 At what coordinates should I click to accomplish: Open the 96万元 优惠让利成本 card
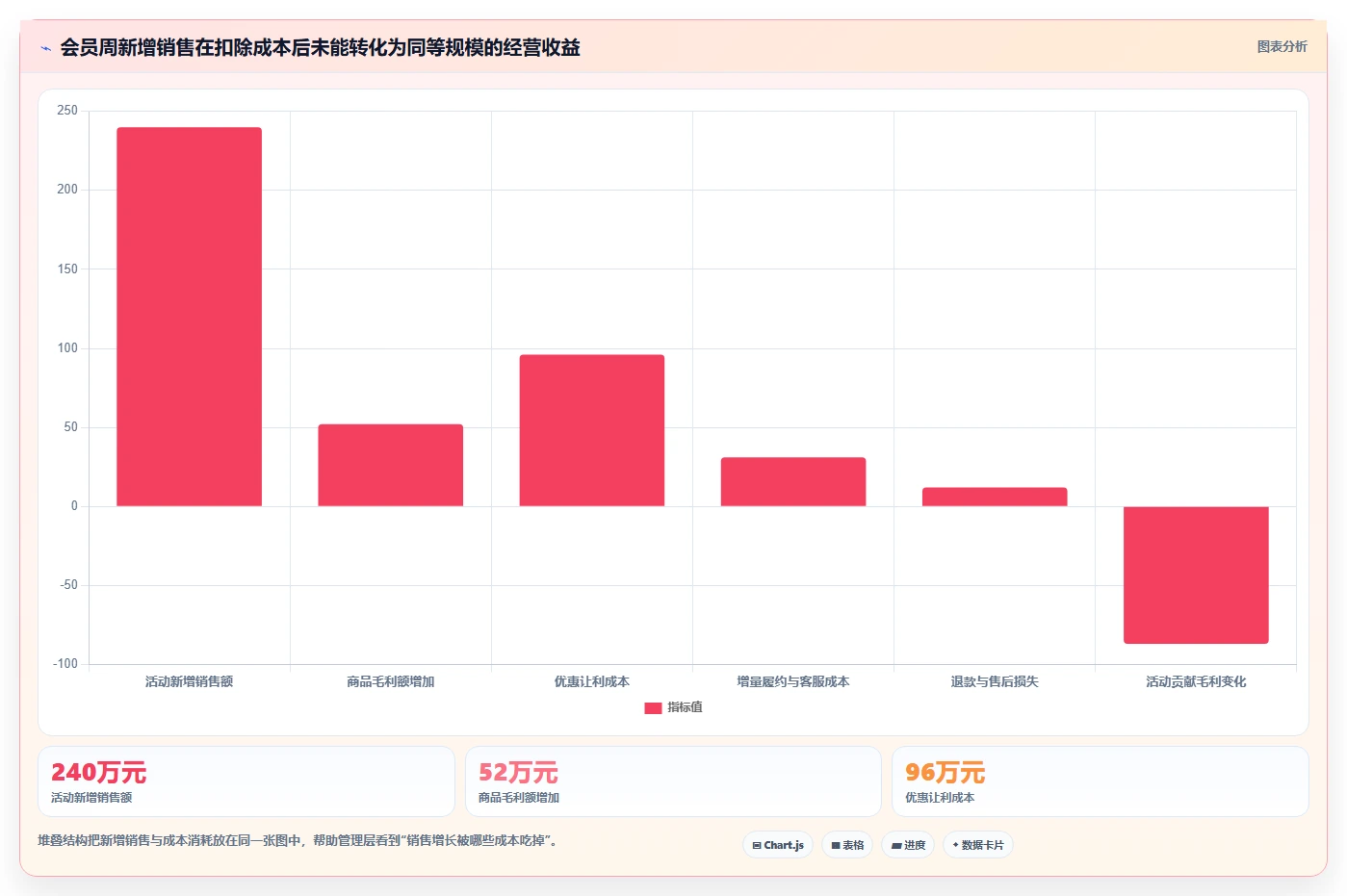coord(1100,781)
